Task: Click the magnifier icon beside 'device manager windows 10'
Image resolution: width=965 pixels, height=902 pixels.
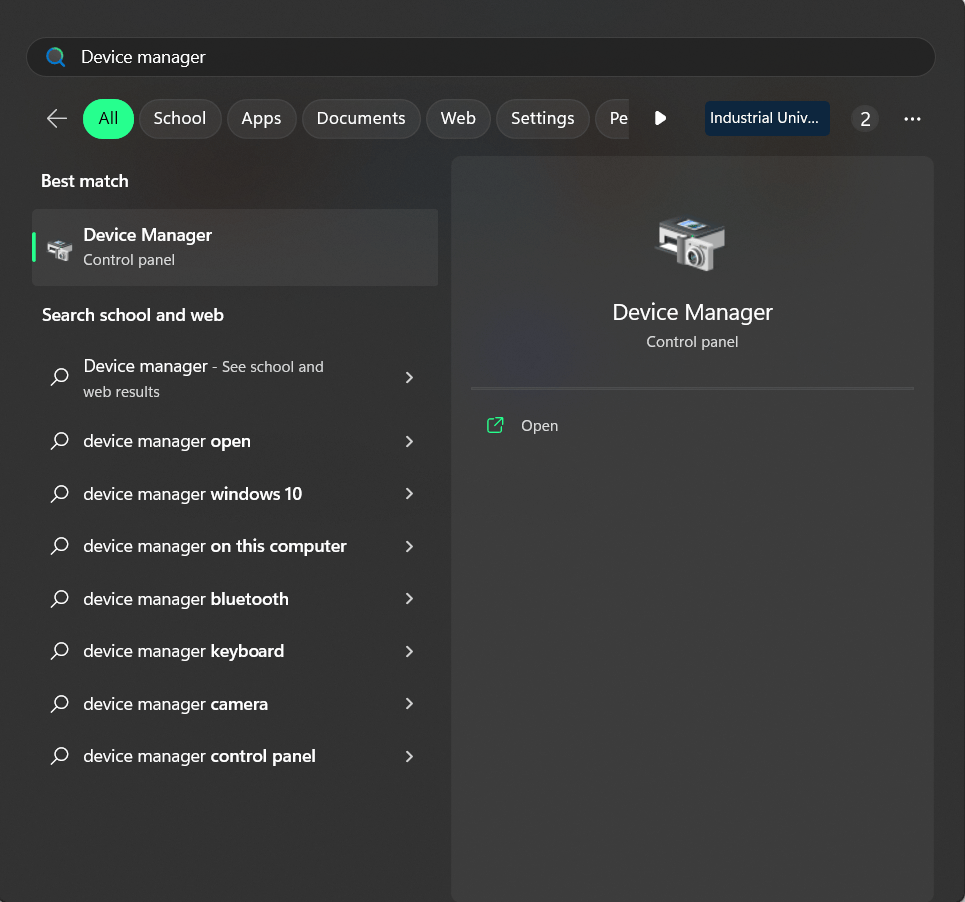Action: 60,493
